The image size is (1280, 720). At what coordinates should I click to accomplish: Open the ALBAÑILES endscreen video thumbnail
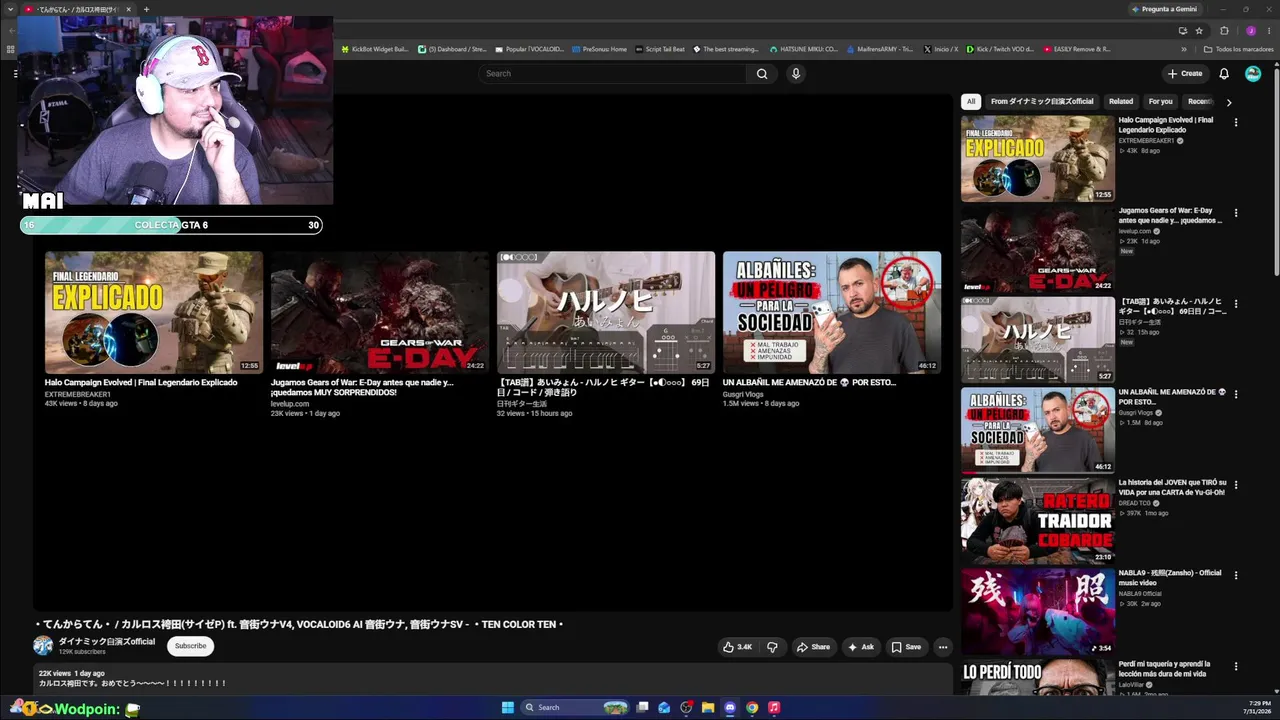(x=832, y=312)
